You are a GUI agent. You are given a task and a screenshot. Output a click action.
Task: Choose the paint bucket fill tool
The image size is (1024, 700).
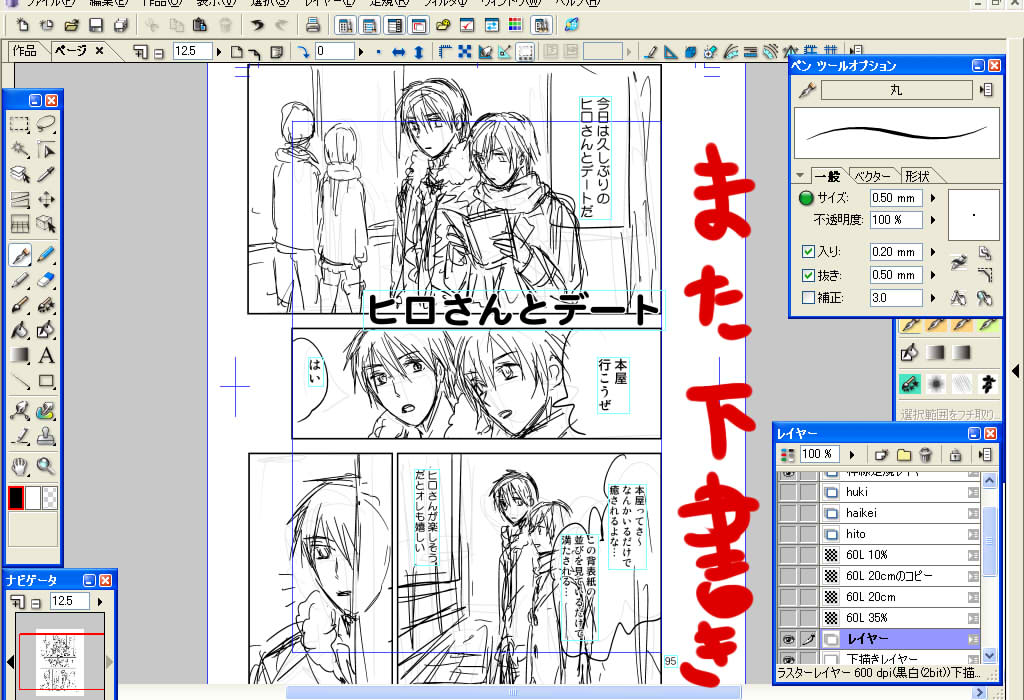[x=20, y=330]
